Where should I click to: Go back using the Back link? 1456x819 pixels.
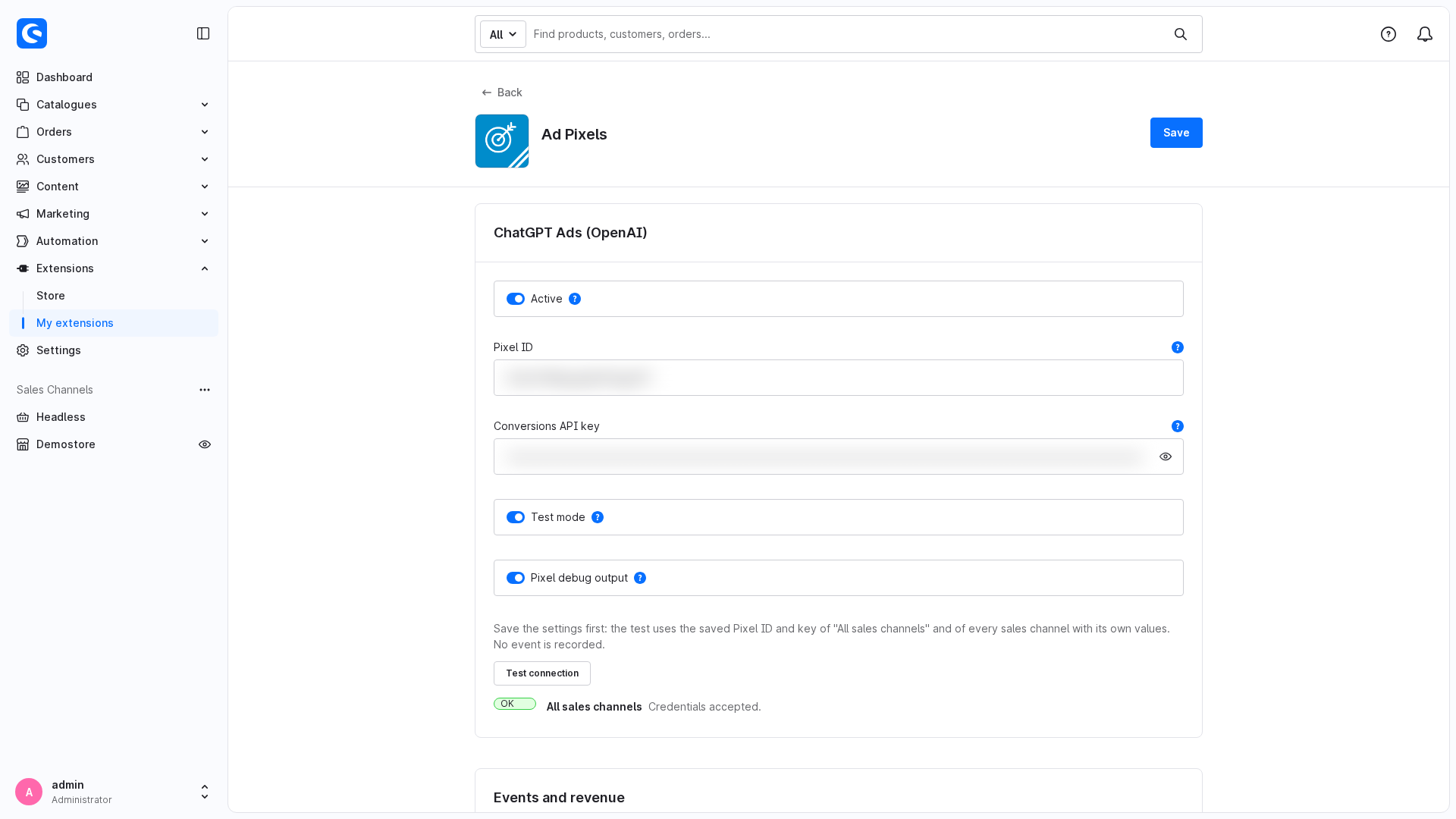click(502, 93)
